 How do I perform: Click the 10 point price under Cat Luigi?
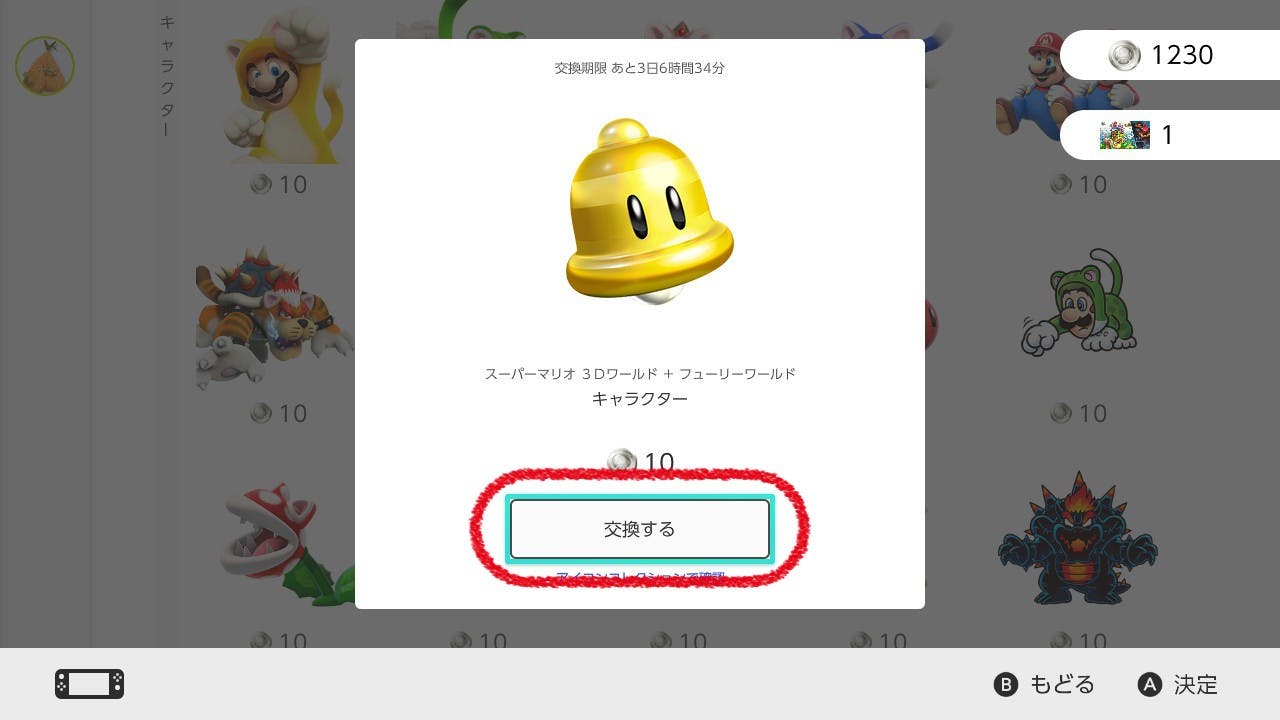1079,413
